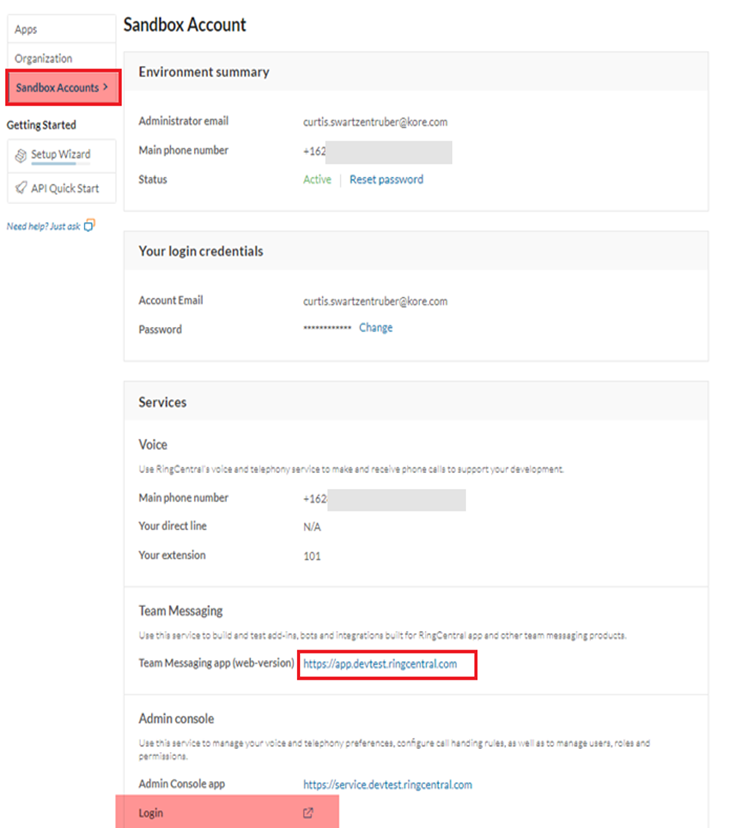Click the API Quick Start rocket icon
This screenshot has width=742, height=828.
[21, 188]
